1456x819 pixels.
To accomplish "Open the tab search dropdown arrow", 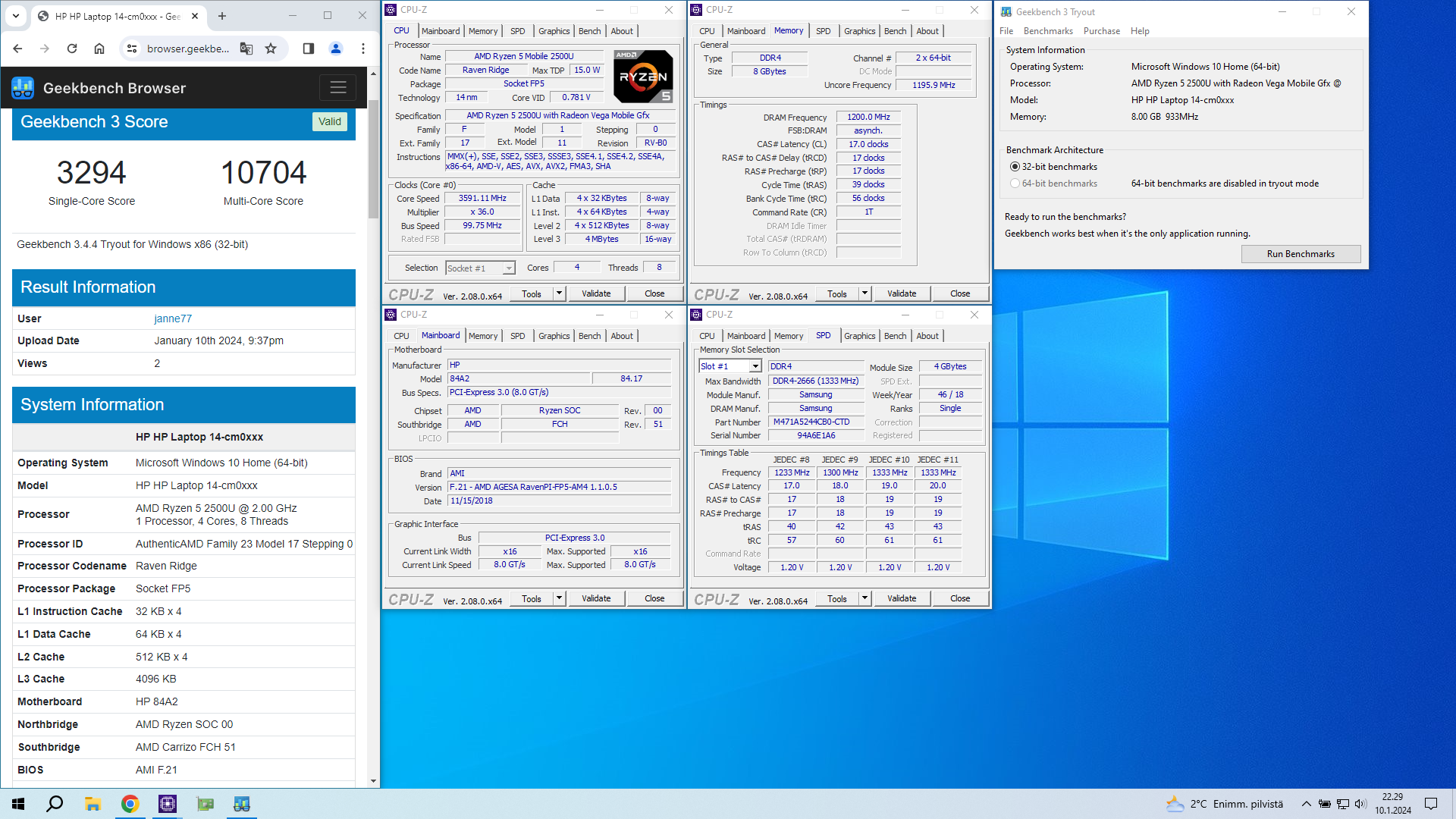I will (16, 15).
